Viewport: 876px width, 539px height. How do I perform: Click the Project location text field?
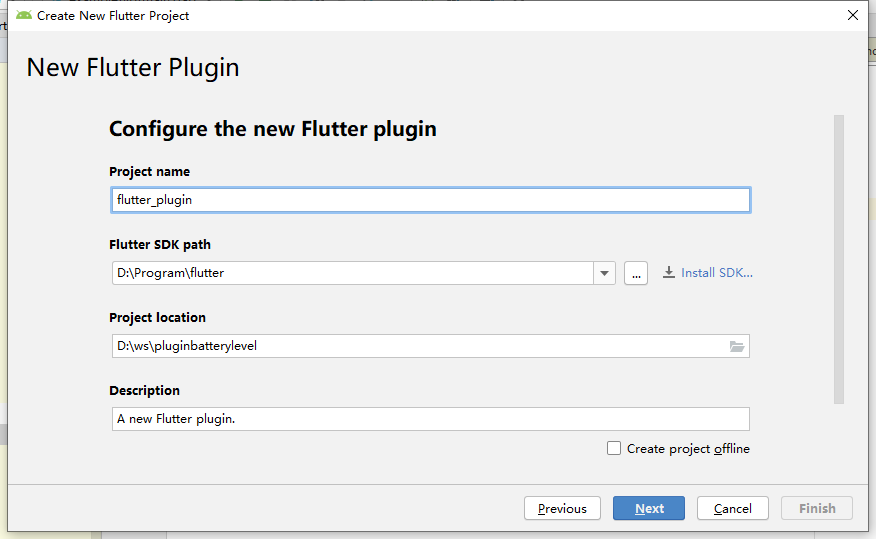[430, 346]
